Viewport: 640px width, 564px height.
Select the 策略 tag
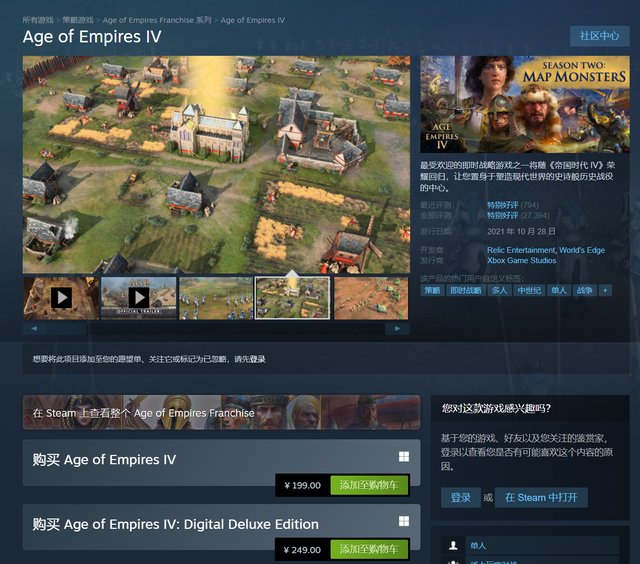(x=432, y=290)
